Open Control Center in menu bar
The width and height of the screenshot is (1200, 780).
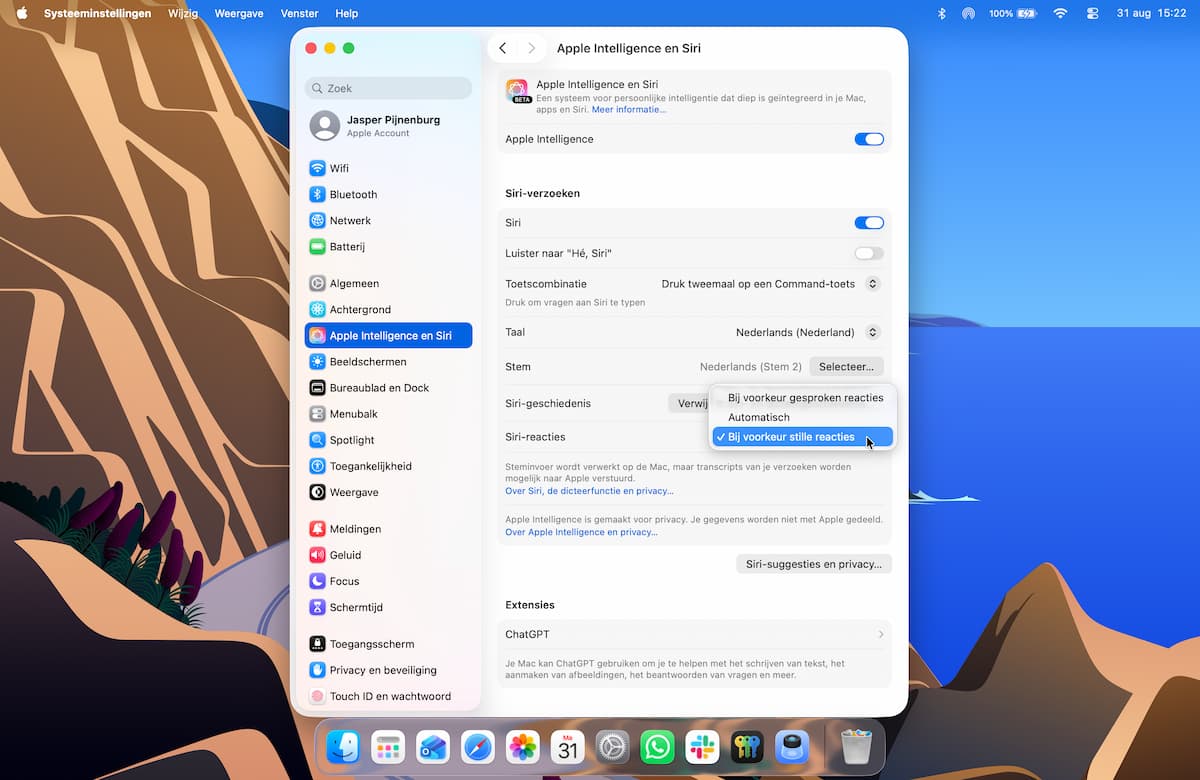[x=1092, y=14]
